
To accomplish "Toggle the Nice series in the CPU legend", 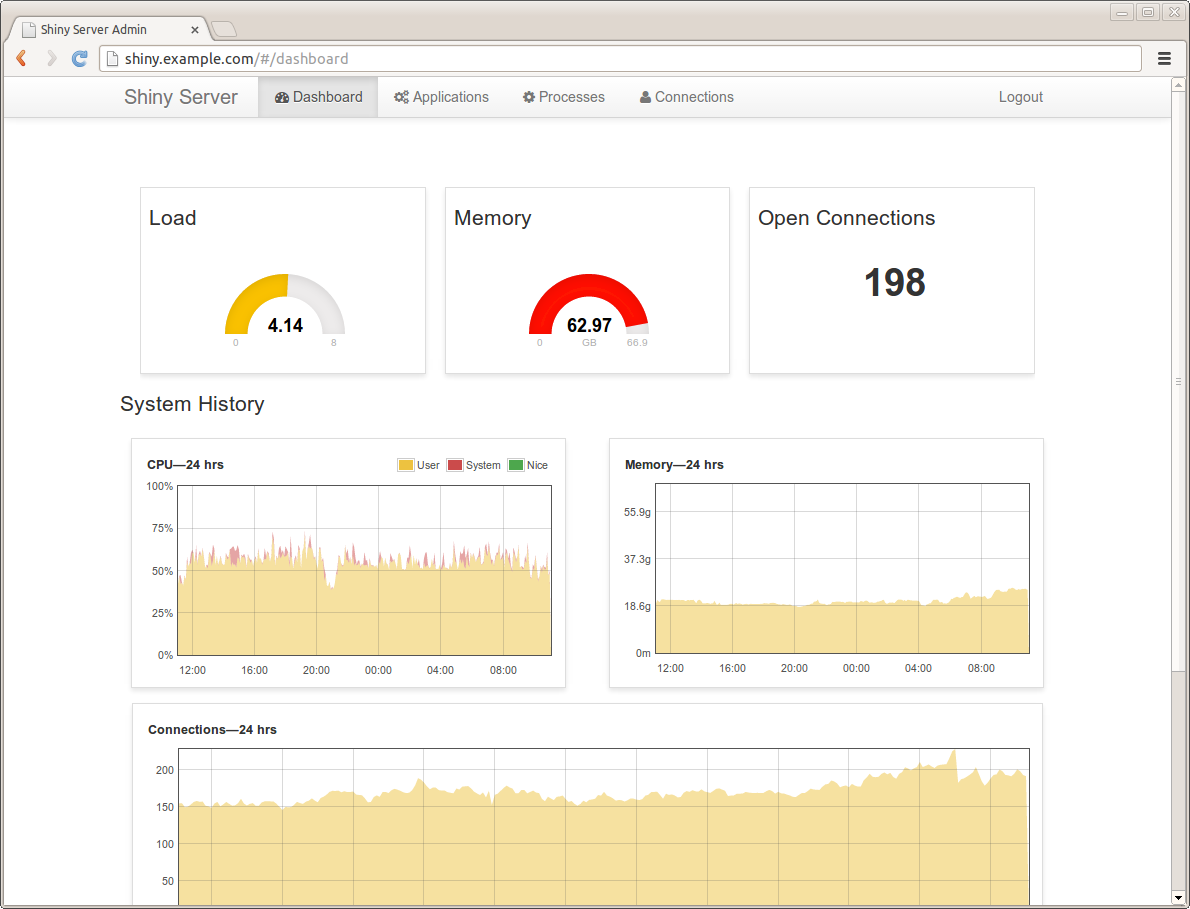I will pyautogui.click(x=527, y=464).
